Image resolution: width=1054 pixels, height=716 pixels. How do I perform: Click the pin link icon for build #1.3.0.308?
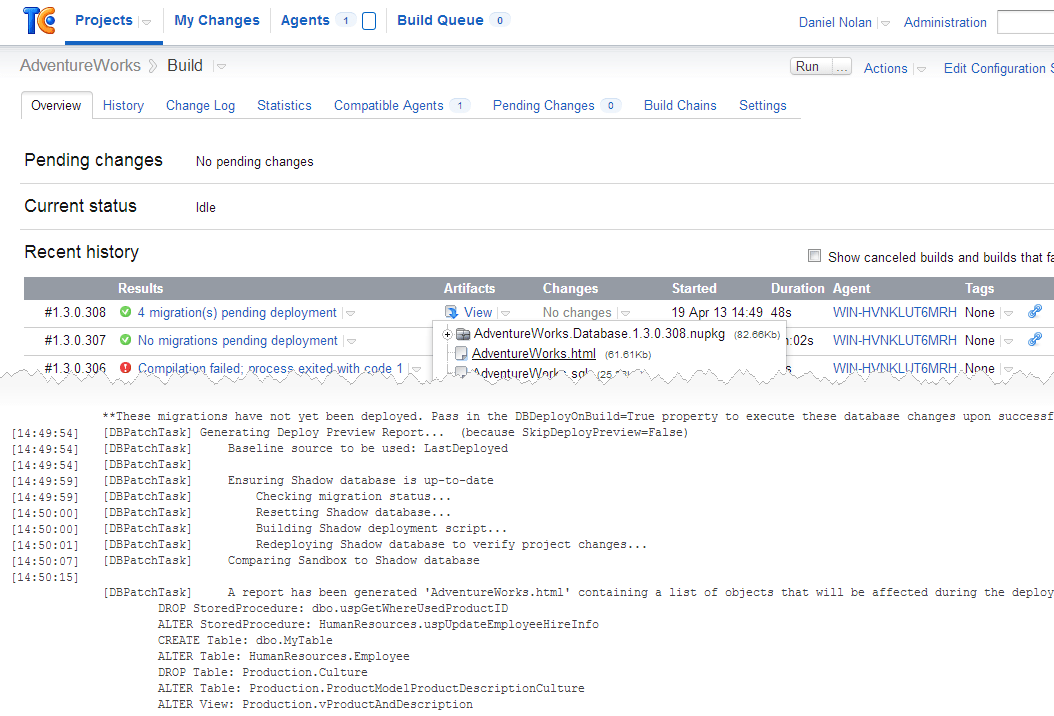[x=1035, y=311]
